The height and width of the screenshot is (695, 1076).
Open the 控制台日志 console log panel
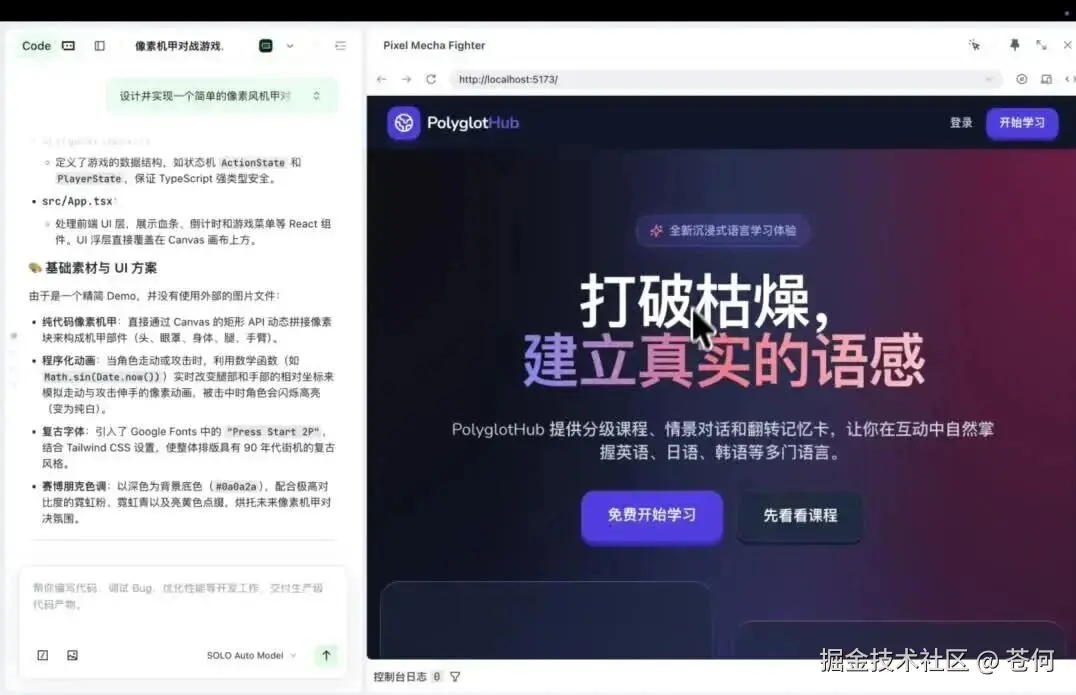pyautogui.click(x=399, y=677)
